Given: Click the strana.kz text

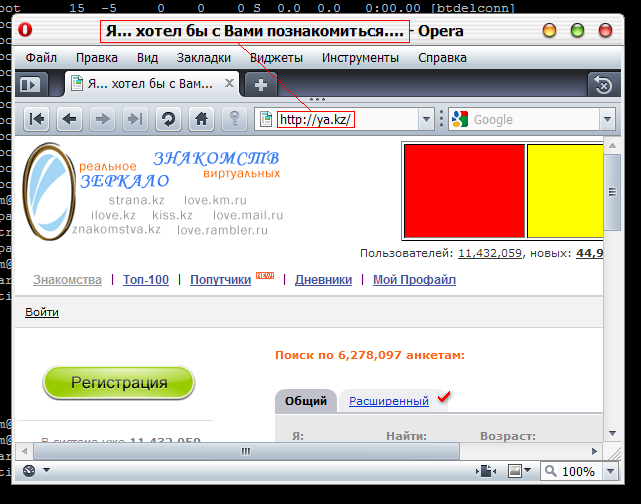Looking at the screenshot, I should point(137,200).
